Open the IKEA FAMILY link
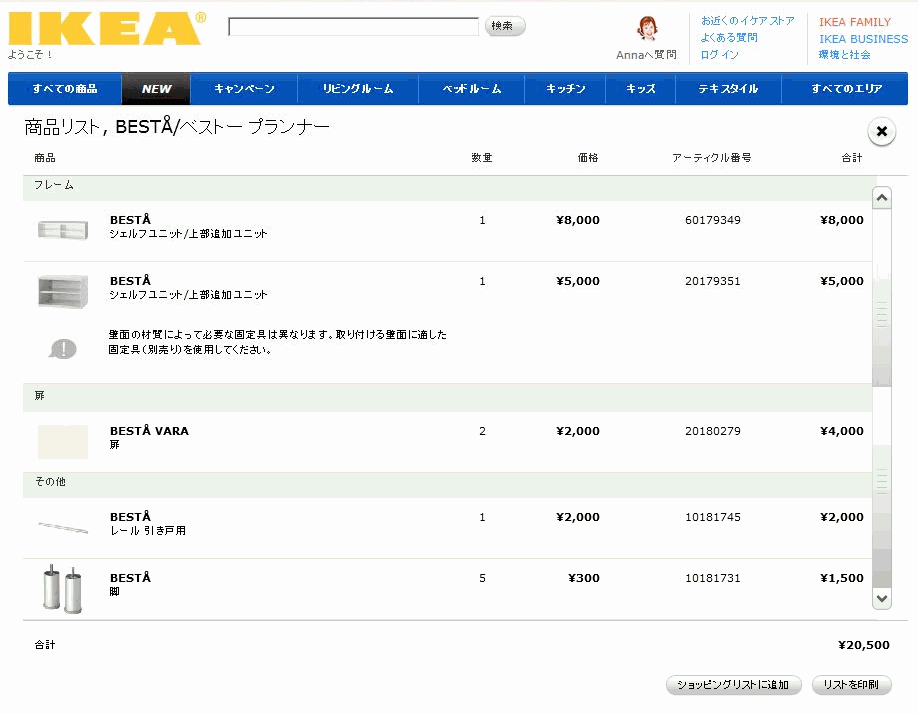Image resolution: width=918 pixels, height=714 pixels. pos(855,22)
